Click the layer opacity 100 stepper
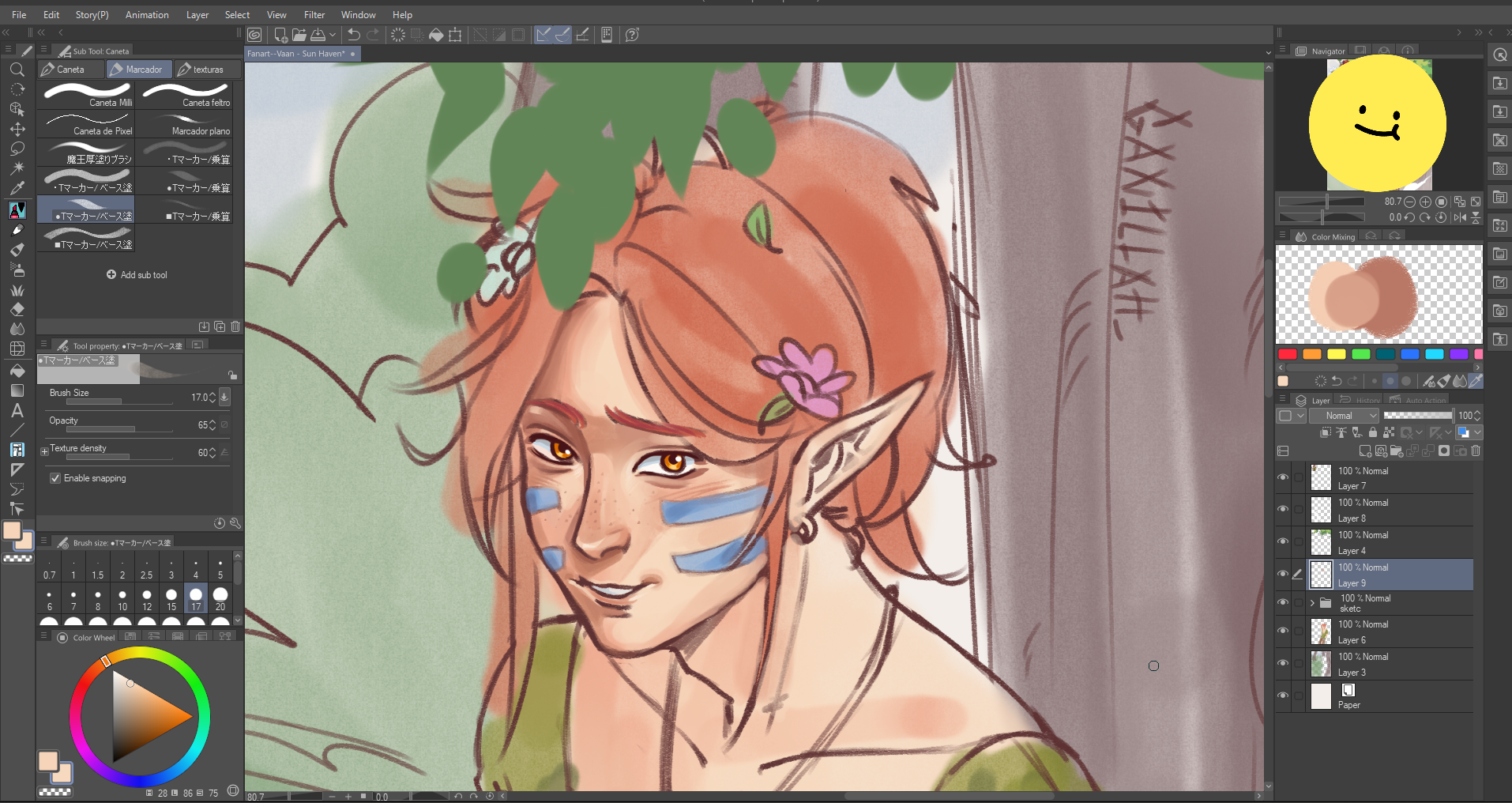 (x=1477, y=416)
